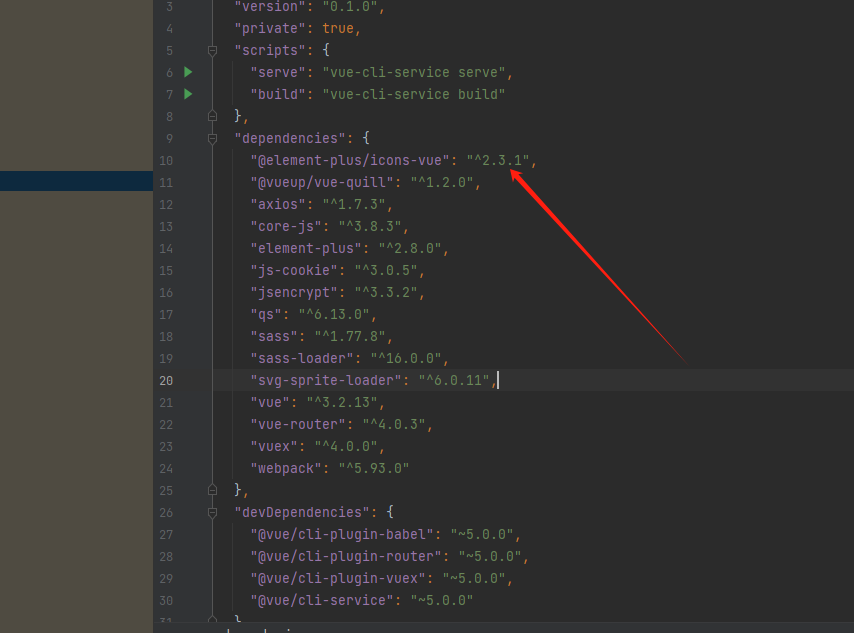Click the "@vueup/vue-quill" dependency name
This screenshot has height=633, width=854.
(322, 182)
